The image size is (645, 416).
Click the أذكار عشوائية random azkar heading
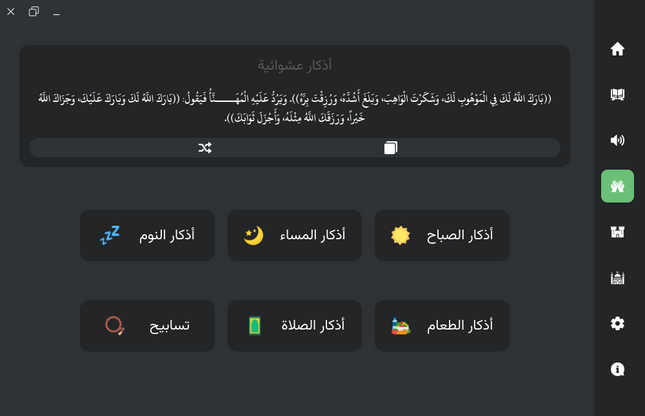coord(295,65)
